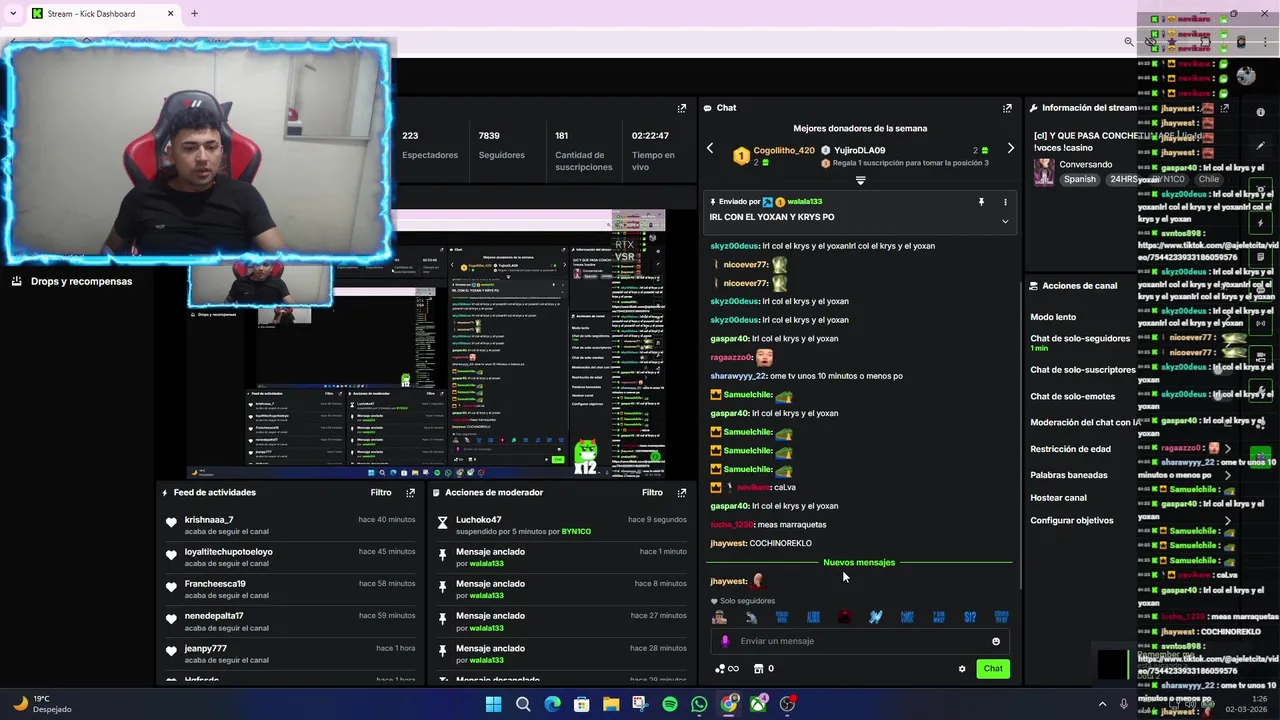Open chat settings gear icon
Screen dimensions: 1280x720
pos(962,669)
